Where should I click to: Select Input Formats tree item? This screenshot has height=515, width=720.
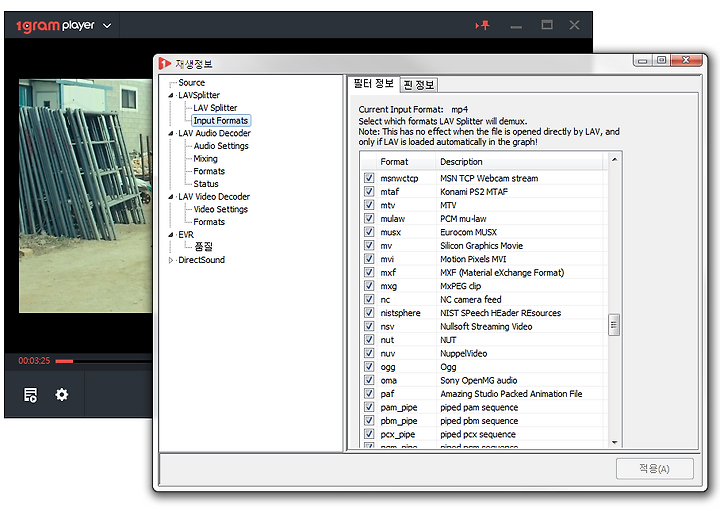point(220,121)
